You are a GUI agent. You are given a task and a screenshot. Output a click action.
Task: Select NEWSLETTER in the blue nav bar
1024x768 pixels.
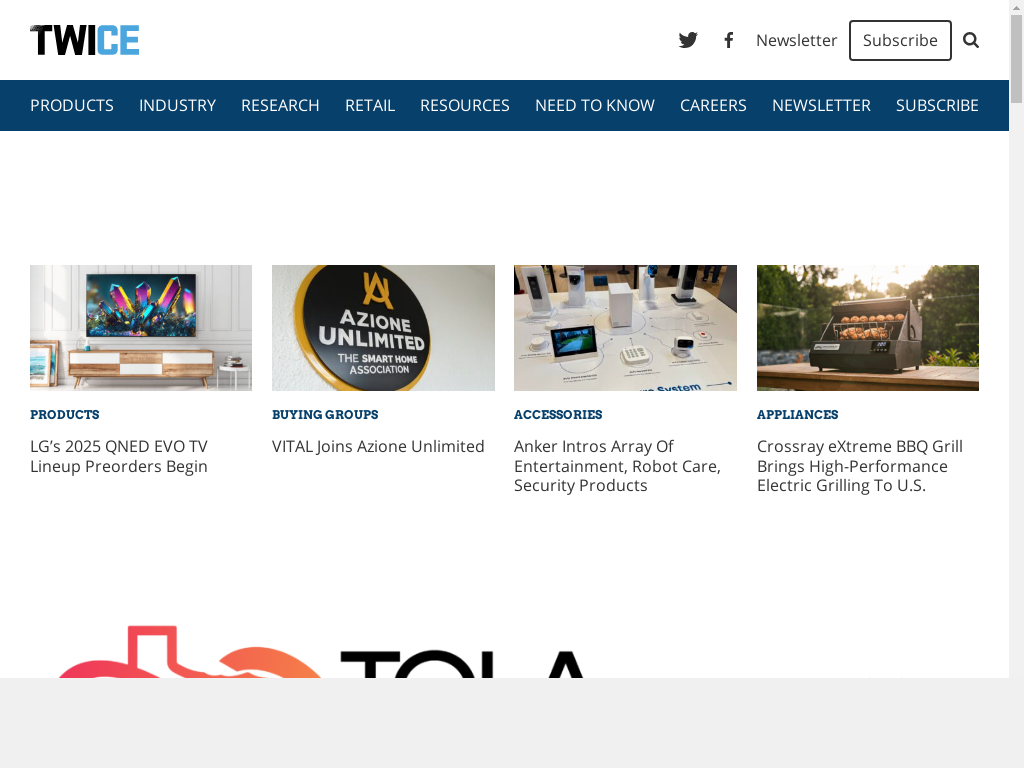(x=821, y=105)
